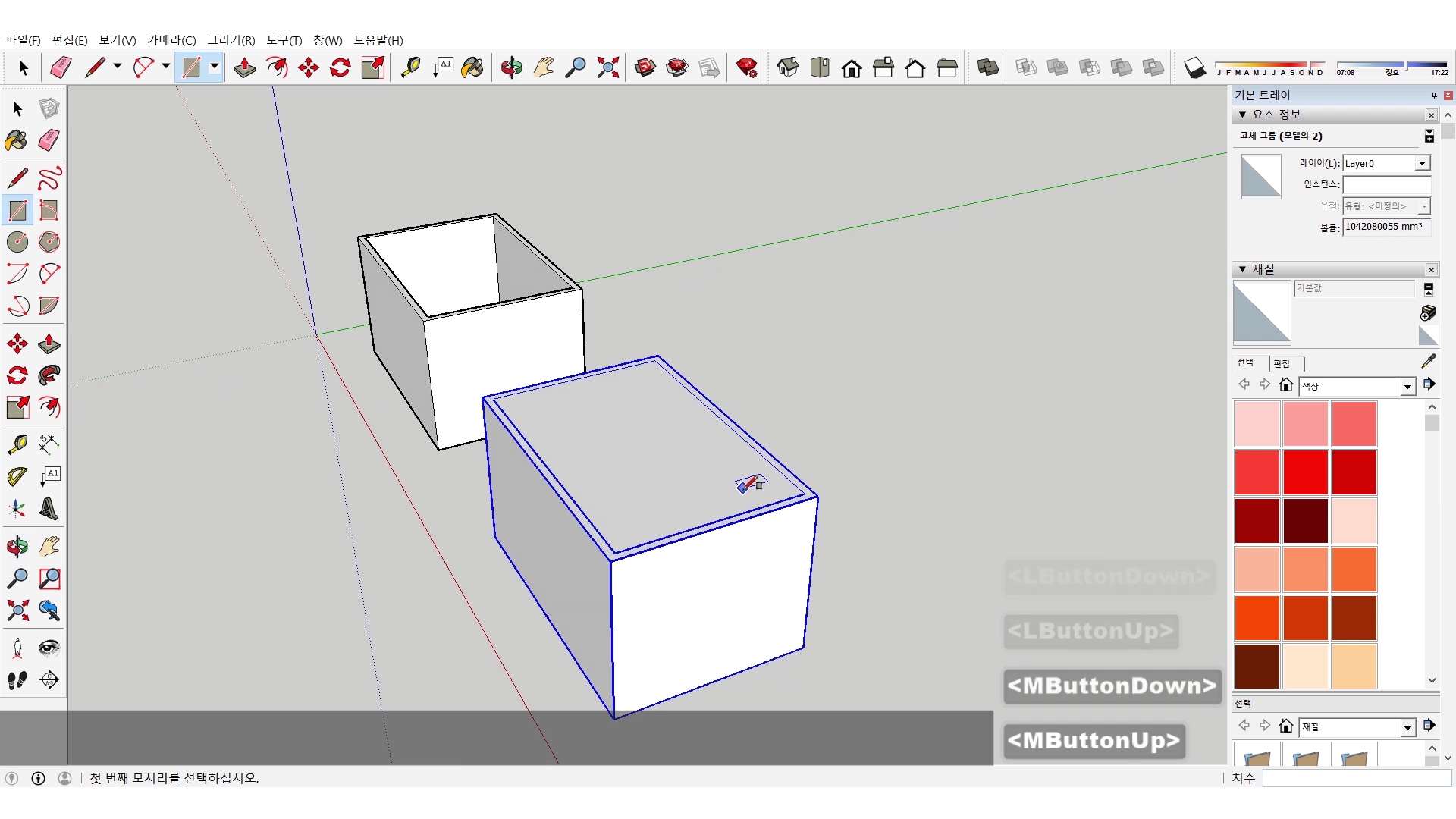
Task: Toggle the tray auto-hide pin
Action: (1434, 95)
